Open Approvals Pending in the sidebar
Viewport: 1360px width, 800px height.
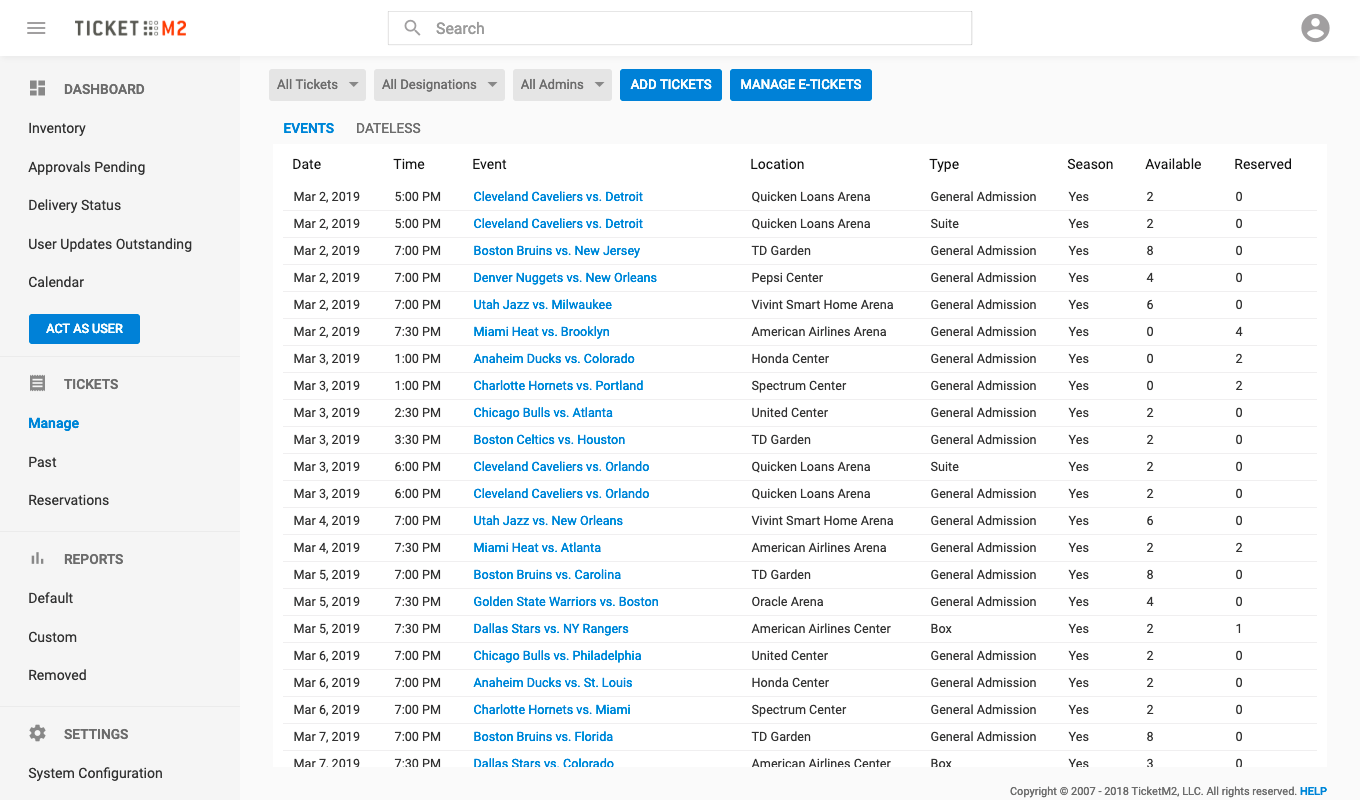87,167
